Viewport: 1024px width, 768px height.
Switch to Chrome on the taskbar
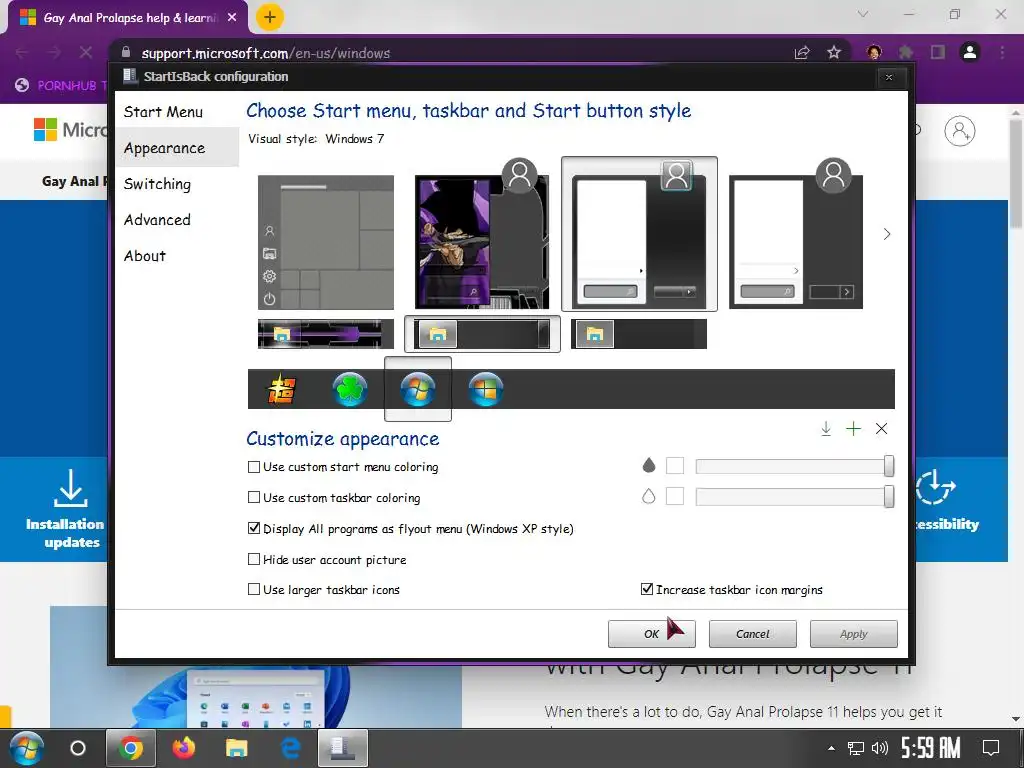(131, 748)
